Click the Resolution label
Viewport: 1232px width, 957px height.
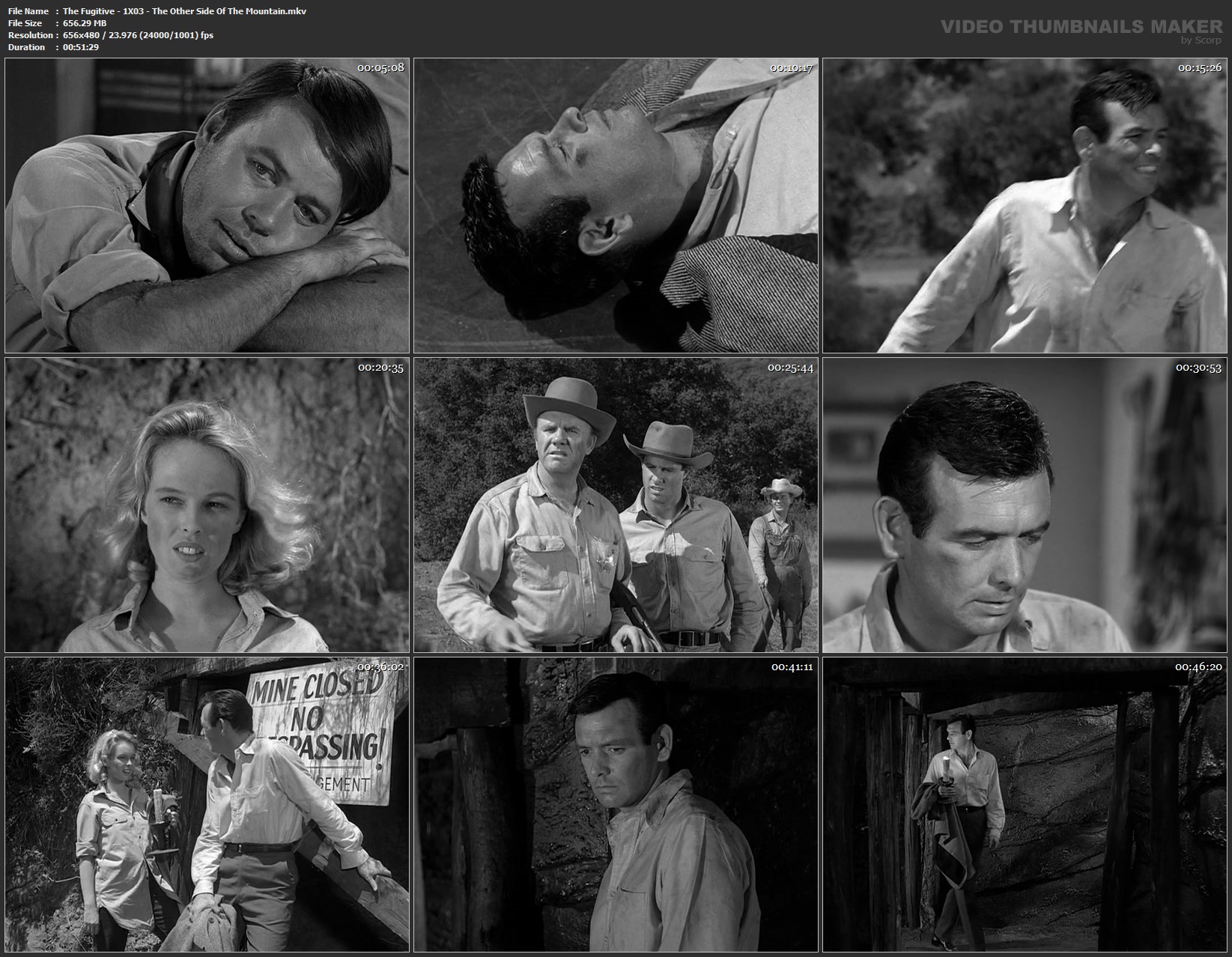click(x=31, y=35)
